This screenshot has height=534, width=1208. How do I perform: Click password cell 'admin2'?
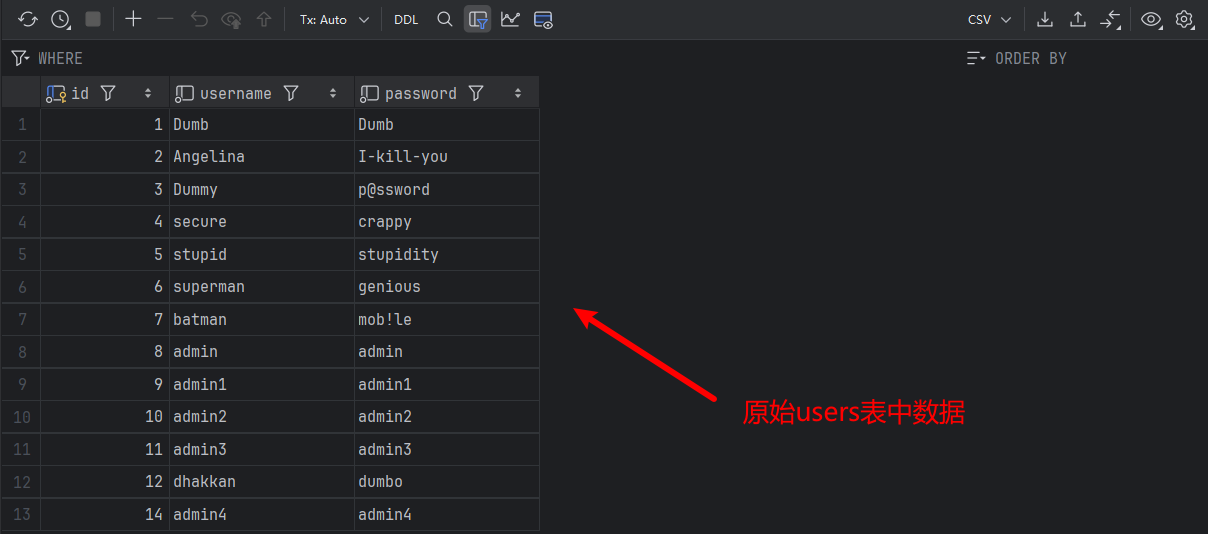(x=447, y=417)
